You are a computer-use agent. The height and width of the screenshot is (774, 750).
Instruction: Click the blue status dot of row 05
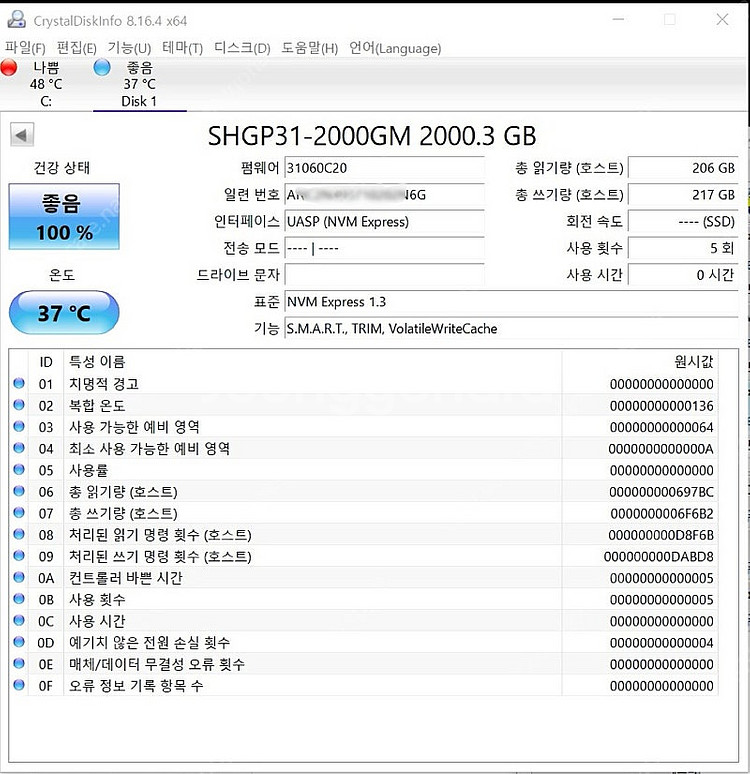point(19,469)
